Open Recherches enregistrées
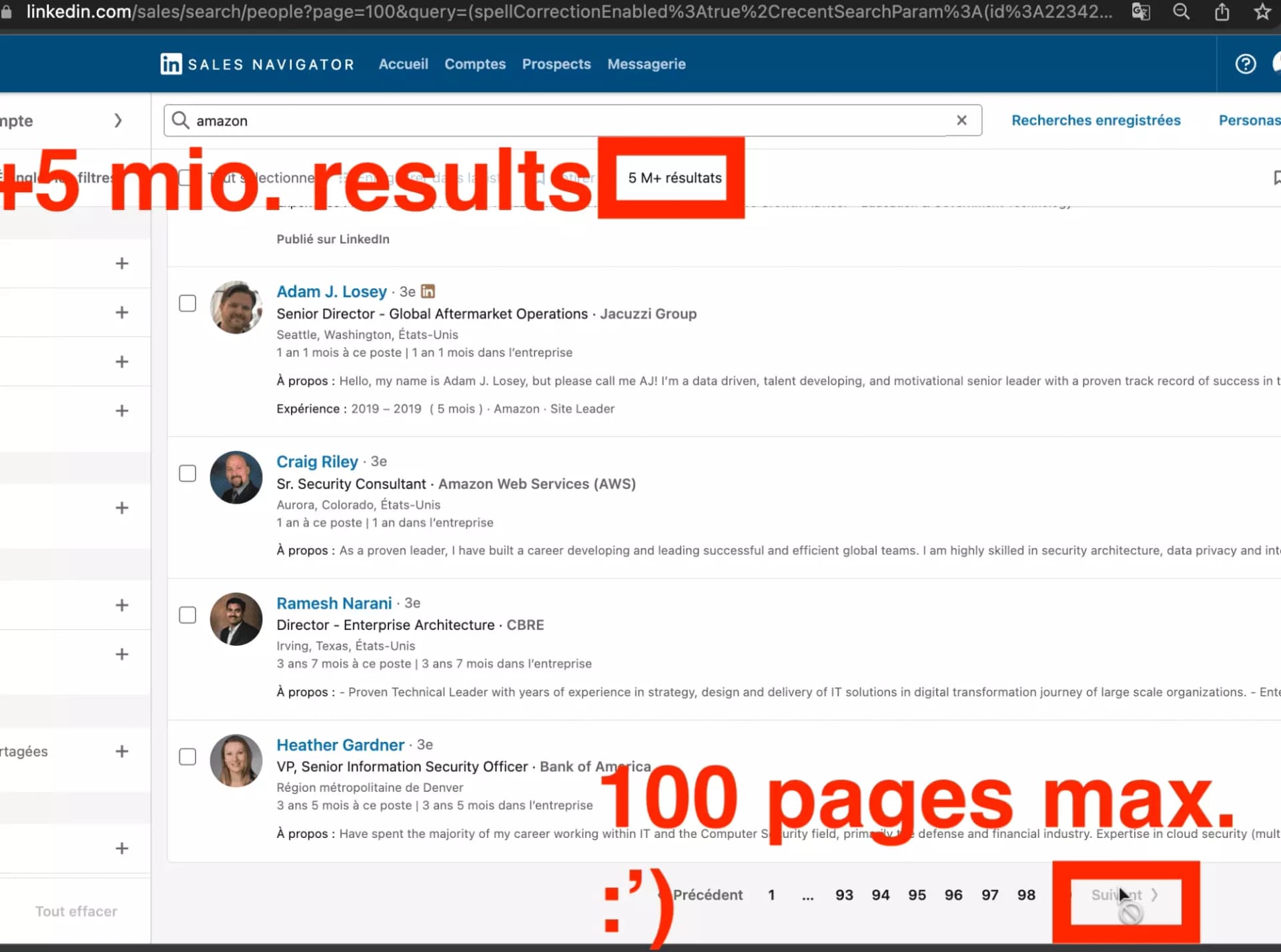The height and width of the screenshot is (952, 1281). click(x=1096, y=120)
